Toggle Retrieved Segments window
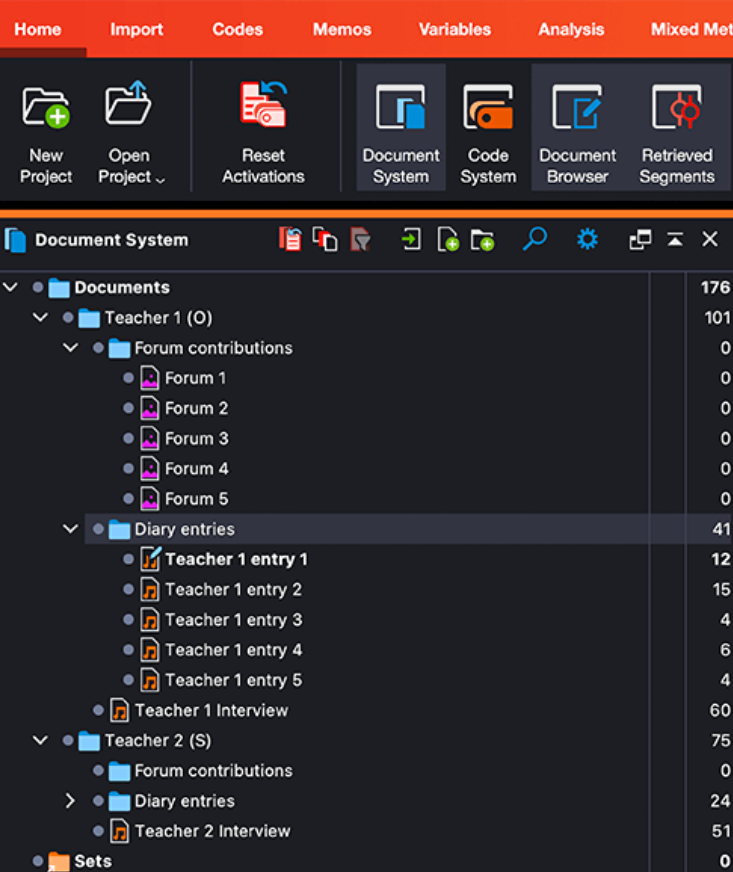733x872 pixels. (677, 128)
